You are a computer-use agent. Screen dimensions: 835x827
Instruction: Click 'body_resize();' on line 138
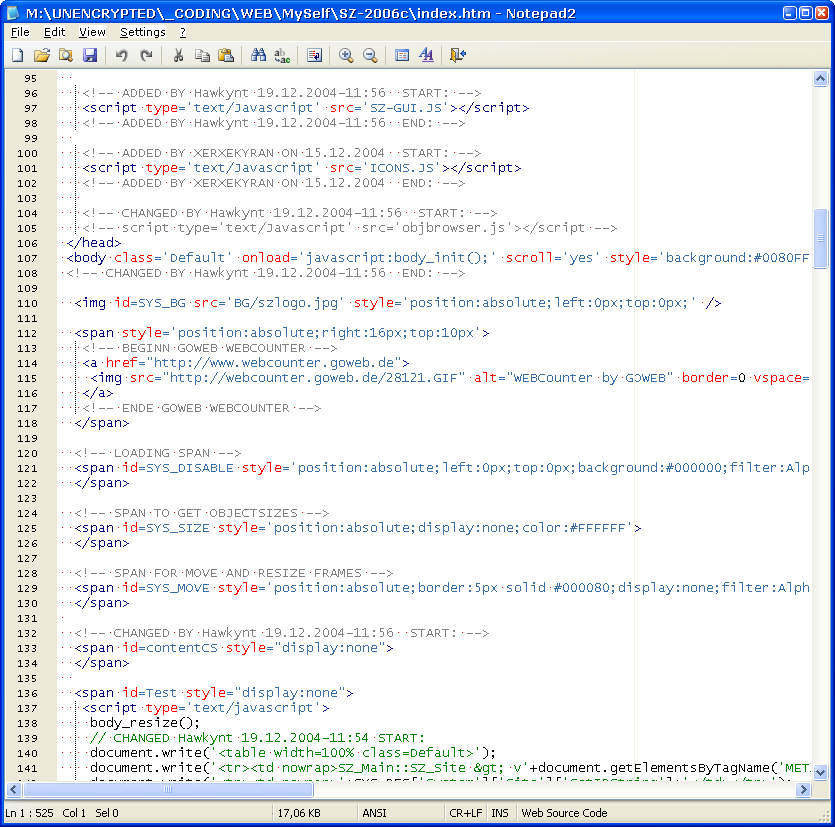[145, 723]
